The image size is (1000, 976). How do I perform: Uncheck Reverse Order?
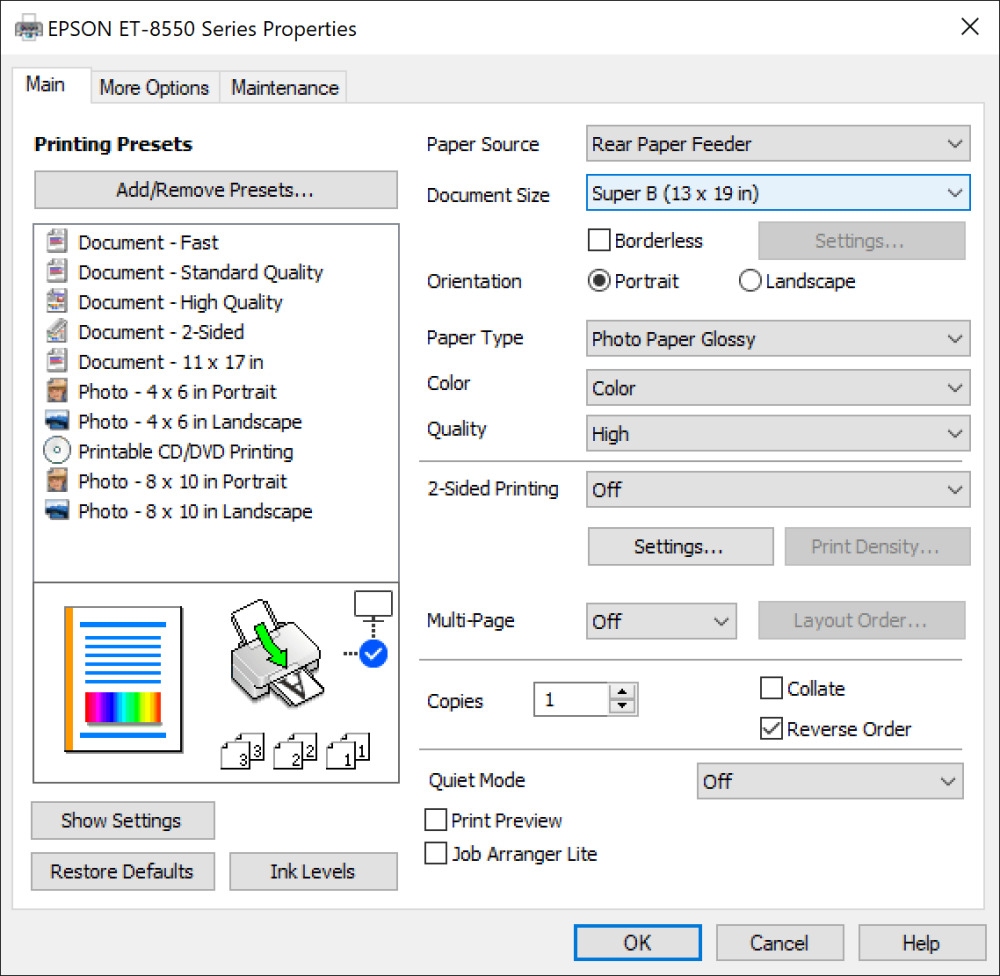pyautogui.click(x=771, y=729)
